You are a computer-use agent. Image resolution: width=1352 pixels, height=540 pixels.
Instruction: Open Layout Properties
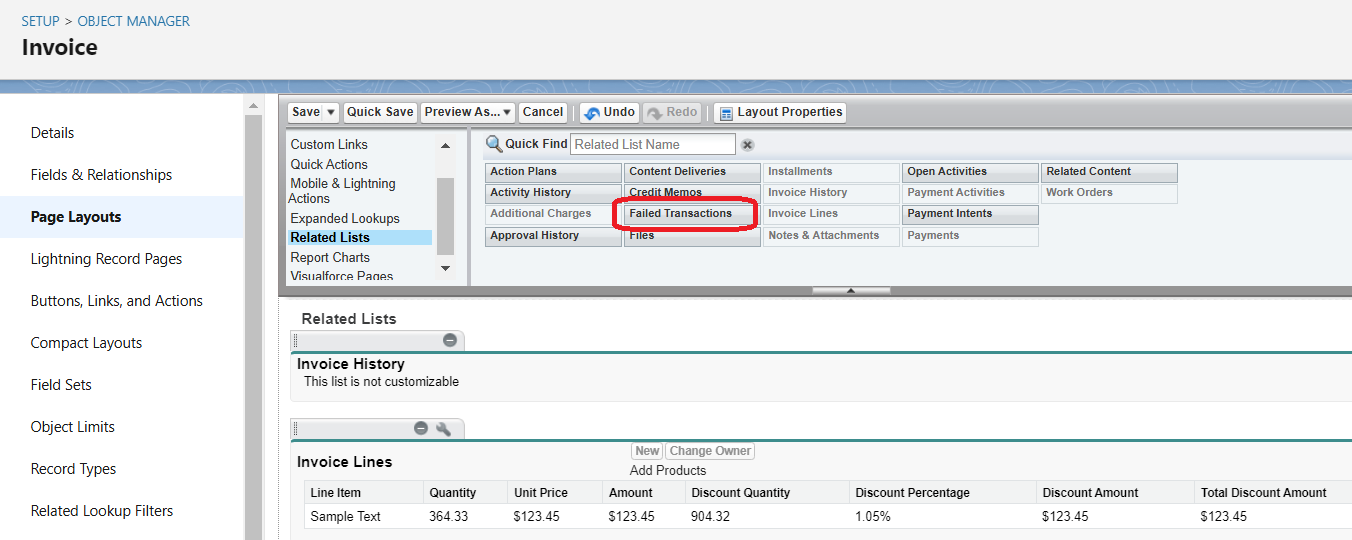781,112
